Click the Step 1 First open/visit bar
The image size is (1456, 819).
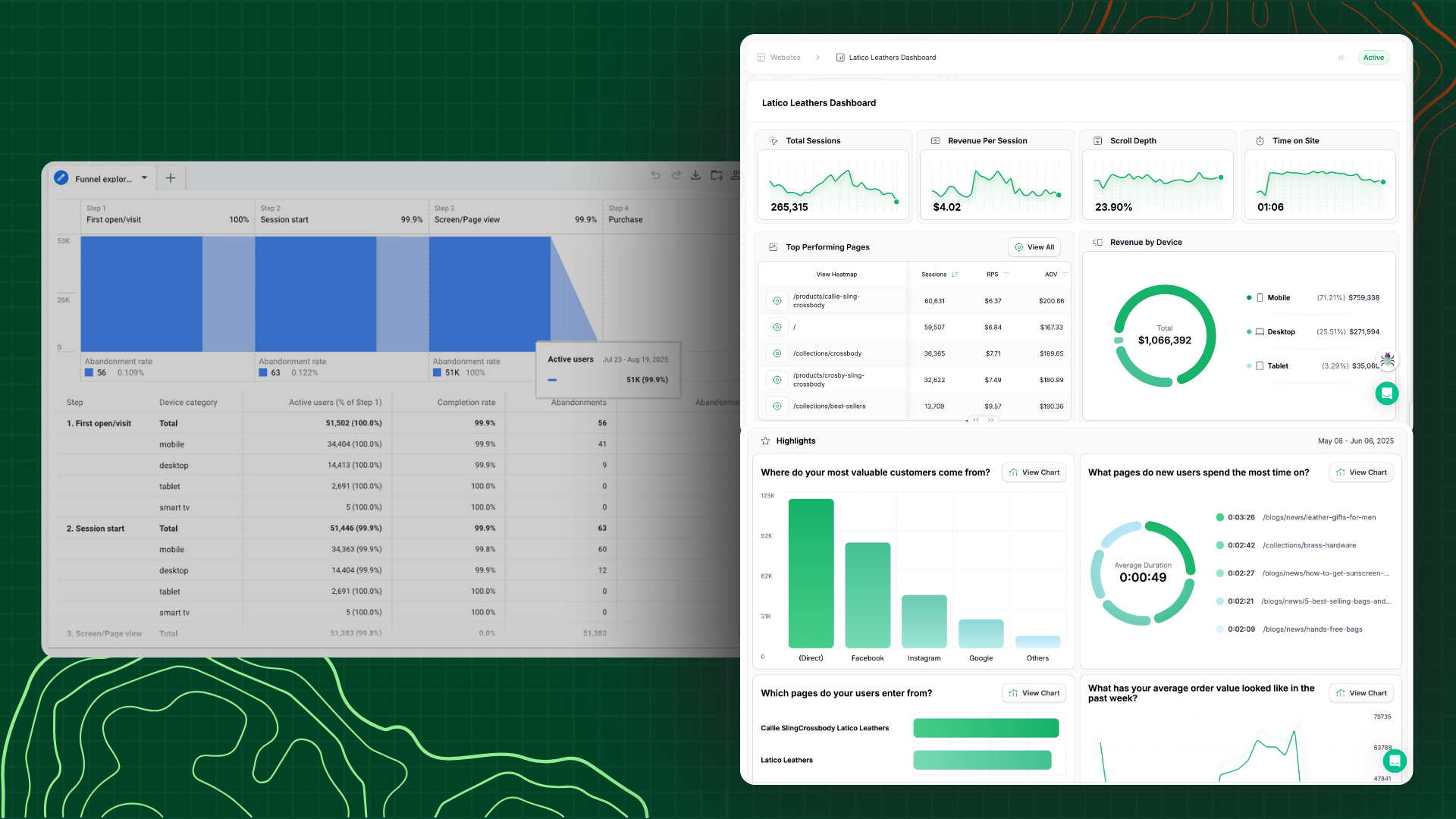pos(141,294)
